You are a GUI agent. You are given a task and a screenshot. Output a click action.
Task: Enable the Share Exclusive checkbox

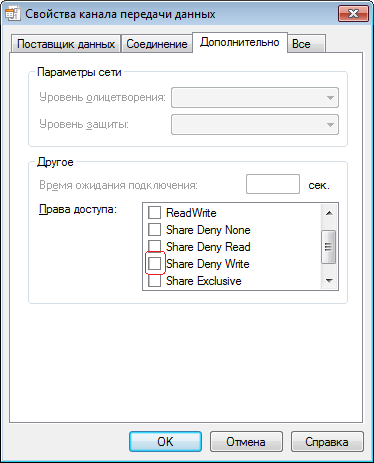pos(154,281)
